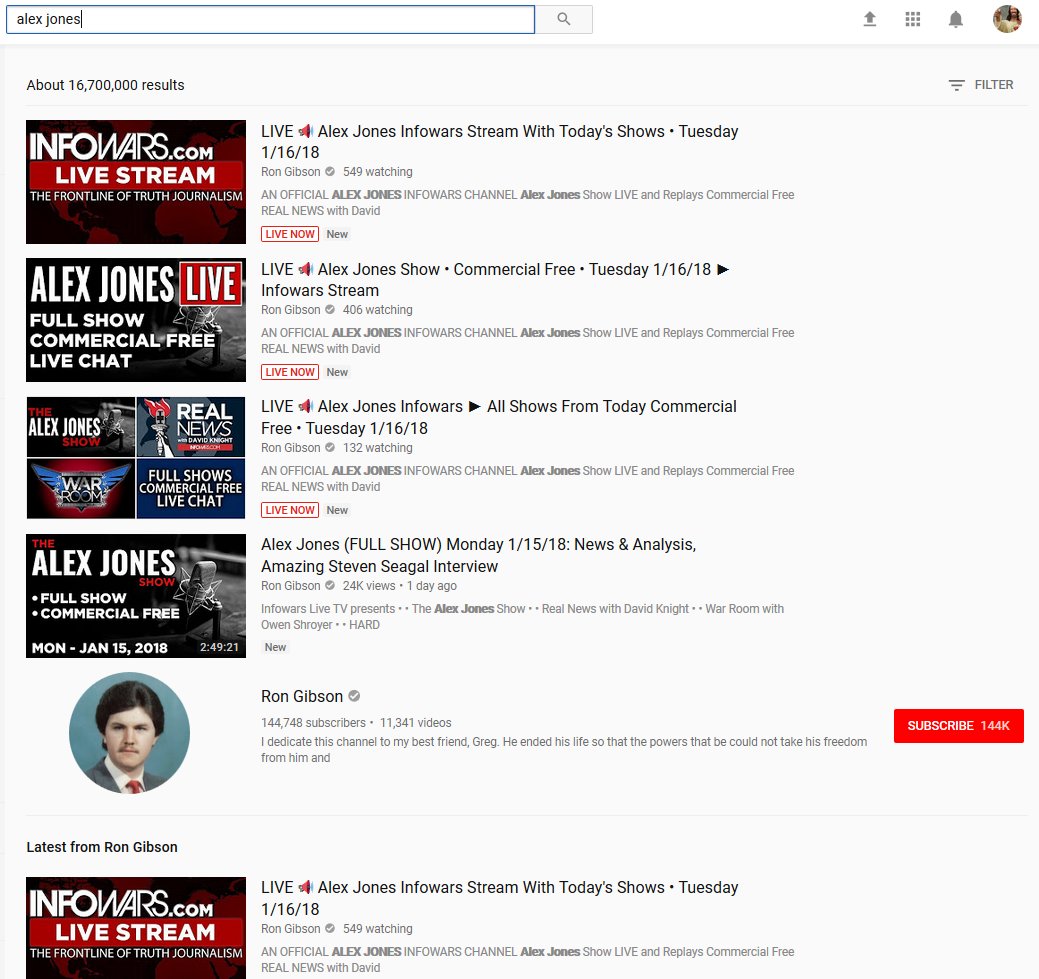Open 'All Shows From Today Commercial Free' title
The height and width of the screenshot is (979, 1039).
pos(499,417)
